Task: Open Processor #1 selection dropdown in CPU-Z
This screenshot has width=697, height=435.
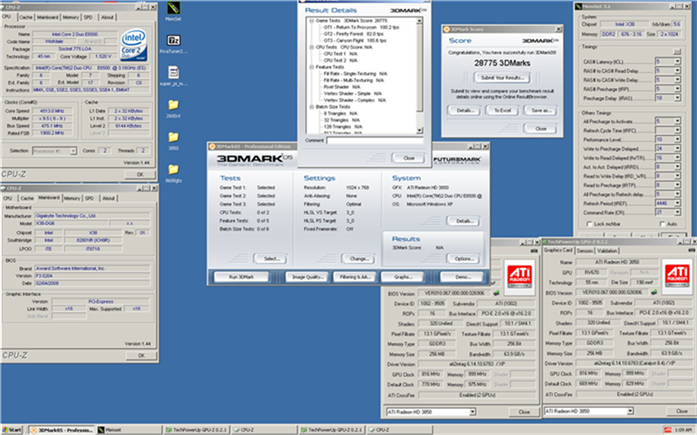Action: pyautogui.click(x=54, y=151)
